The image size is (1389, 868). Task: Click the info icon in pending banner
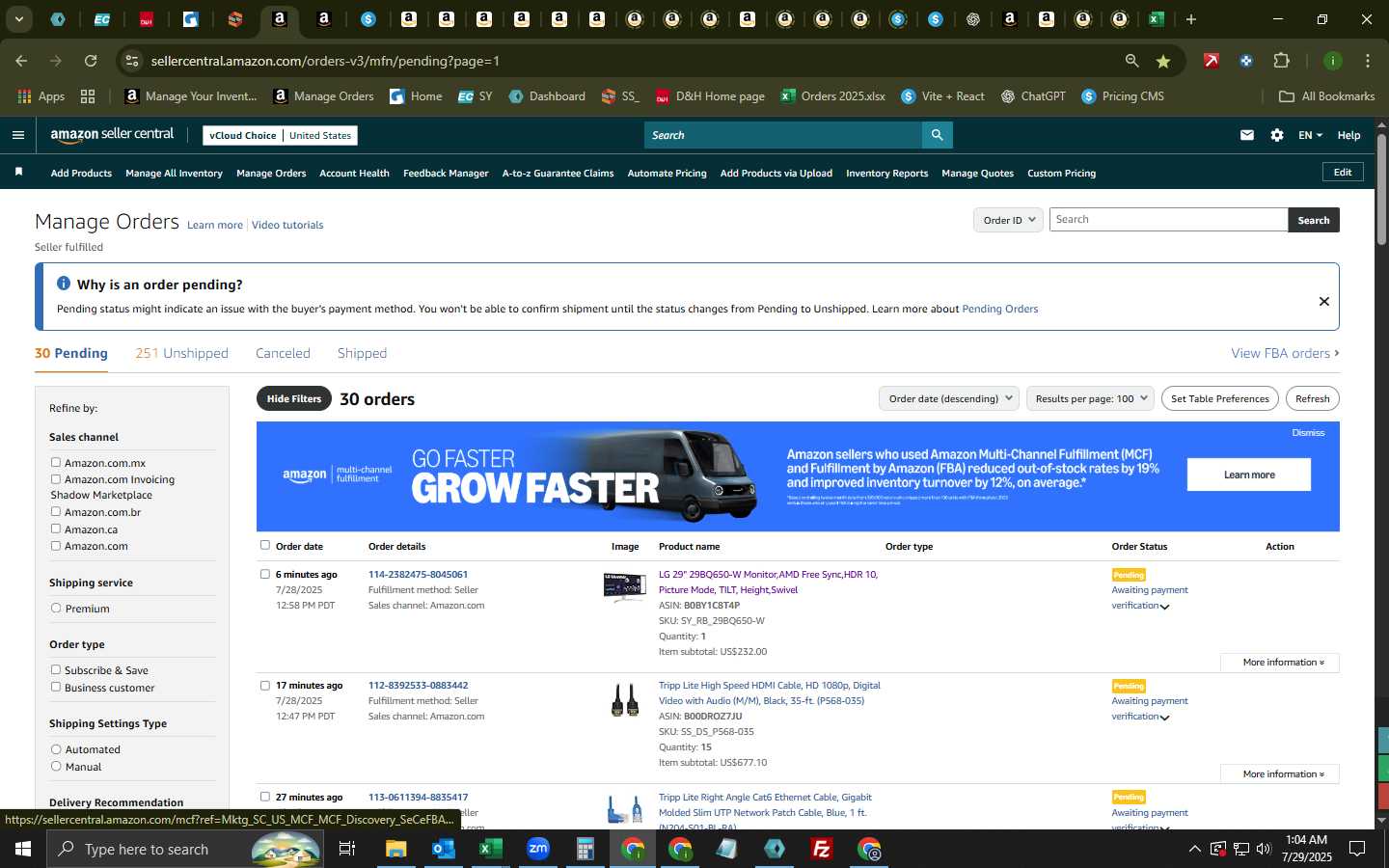(x=64, y=284)
